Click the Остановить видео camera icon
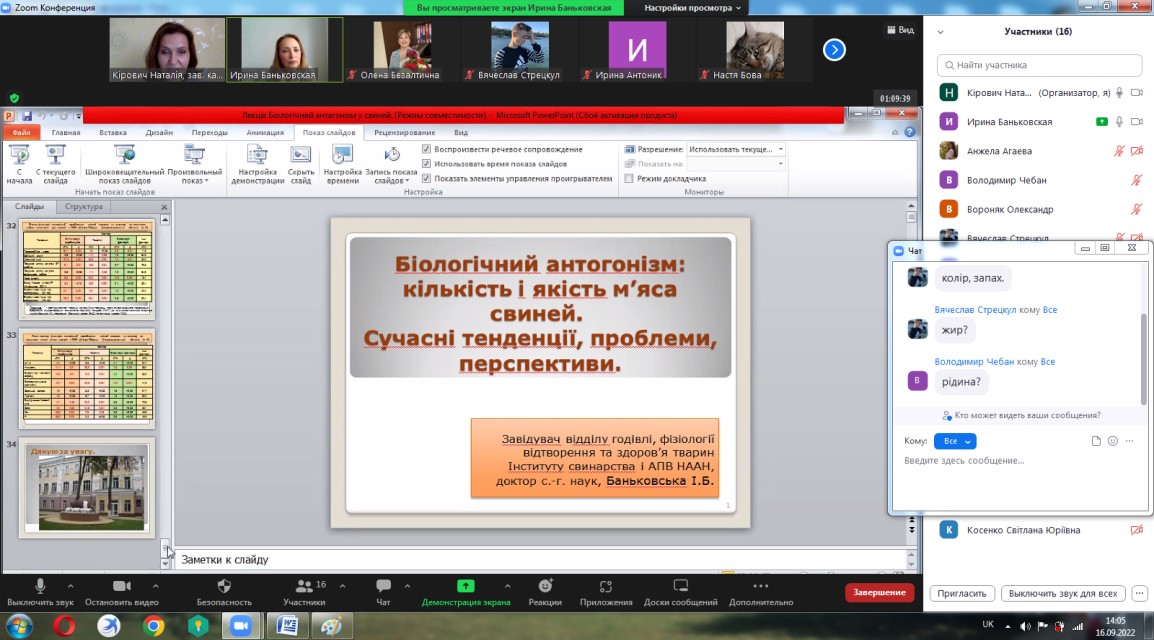 click(122, 586)
